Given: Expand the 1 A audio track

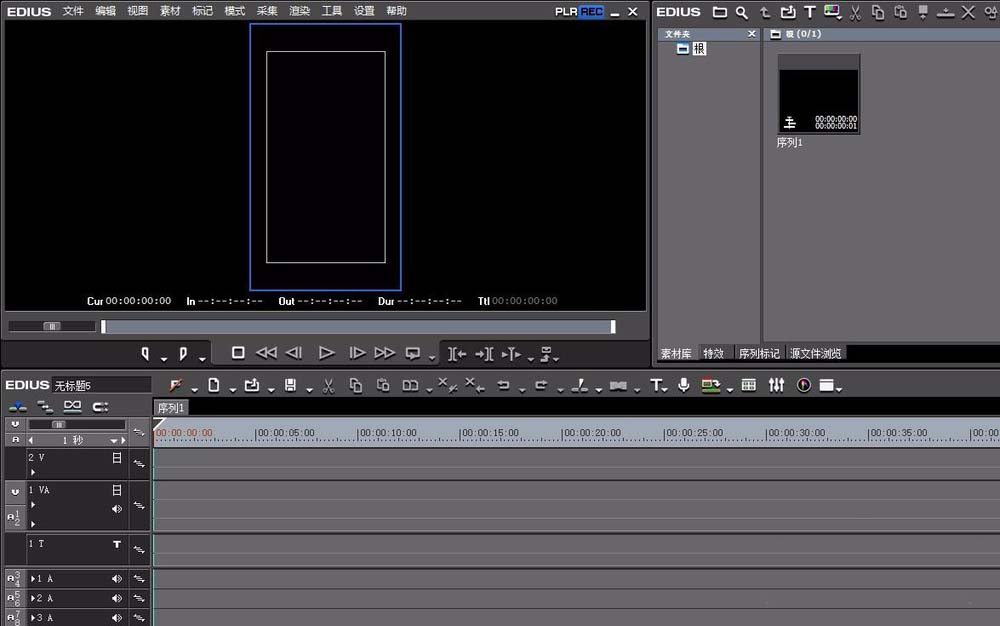Looking at the screenshot, I should (x=33, y=579).
